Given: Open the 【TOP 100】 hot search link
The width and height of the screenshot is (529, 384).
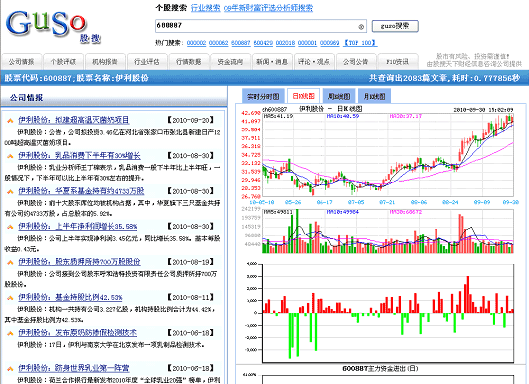Looking at the screenshot, I should click(x=360, y=43).
